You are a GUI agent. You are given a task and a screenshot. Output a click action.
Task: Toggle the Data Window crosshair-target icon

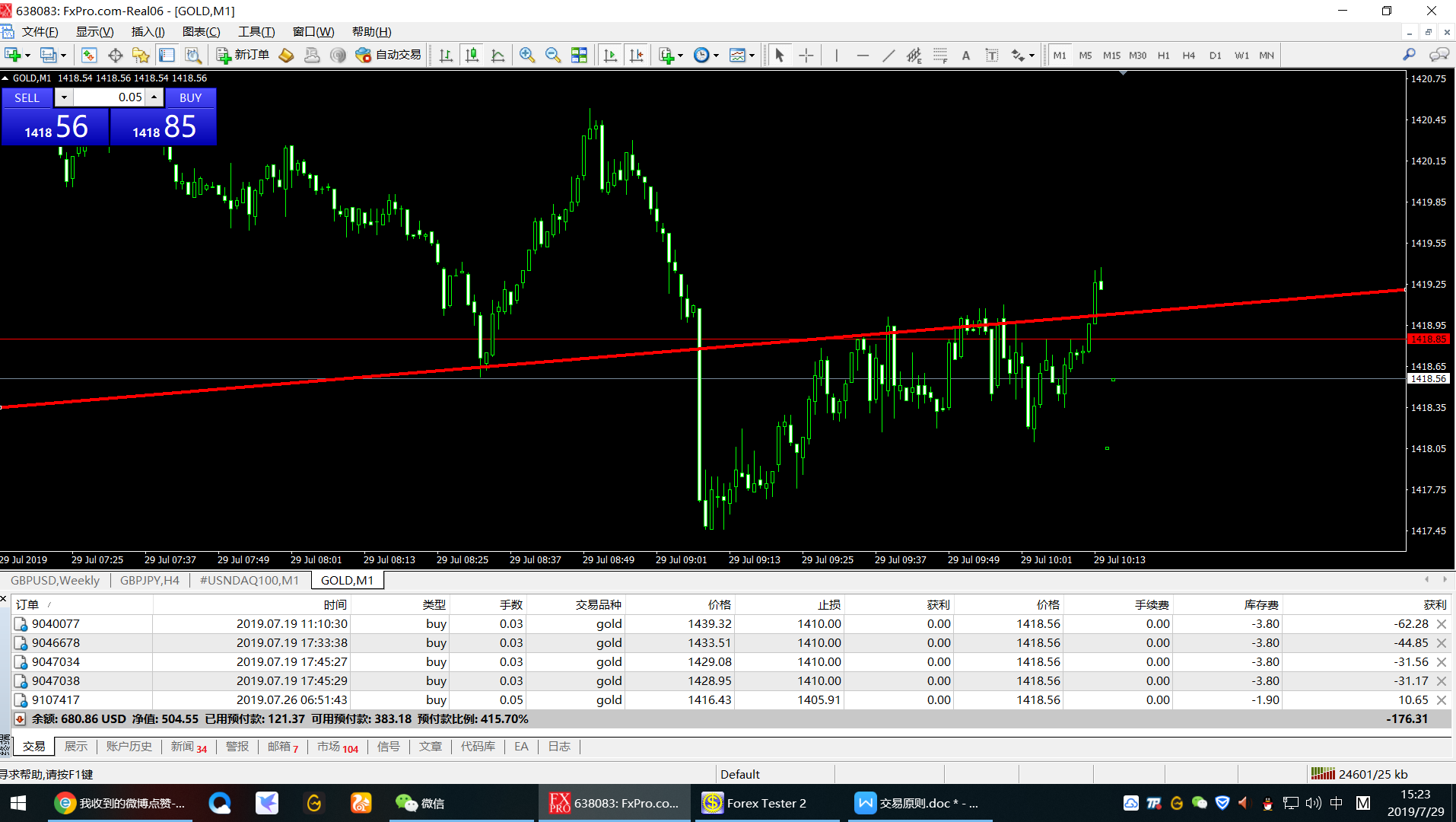tap(115, 55)
